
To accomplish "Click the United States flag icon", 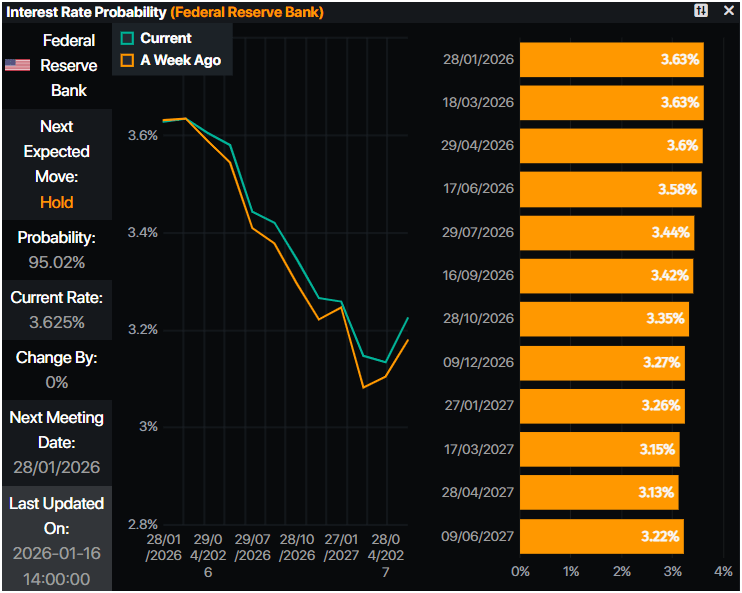I will [17, 65].
